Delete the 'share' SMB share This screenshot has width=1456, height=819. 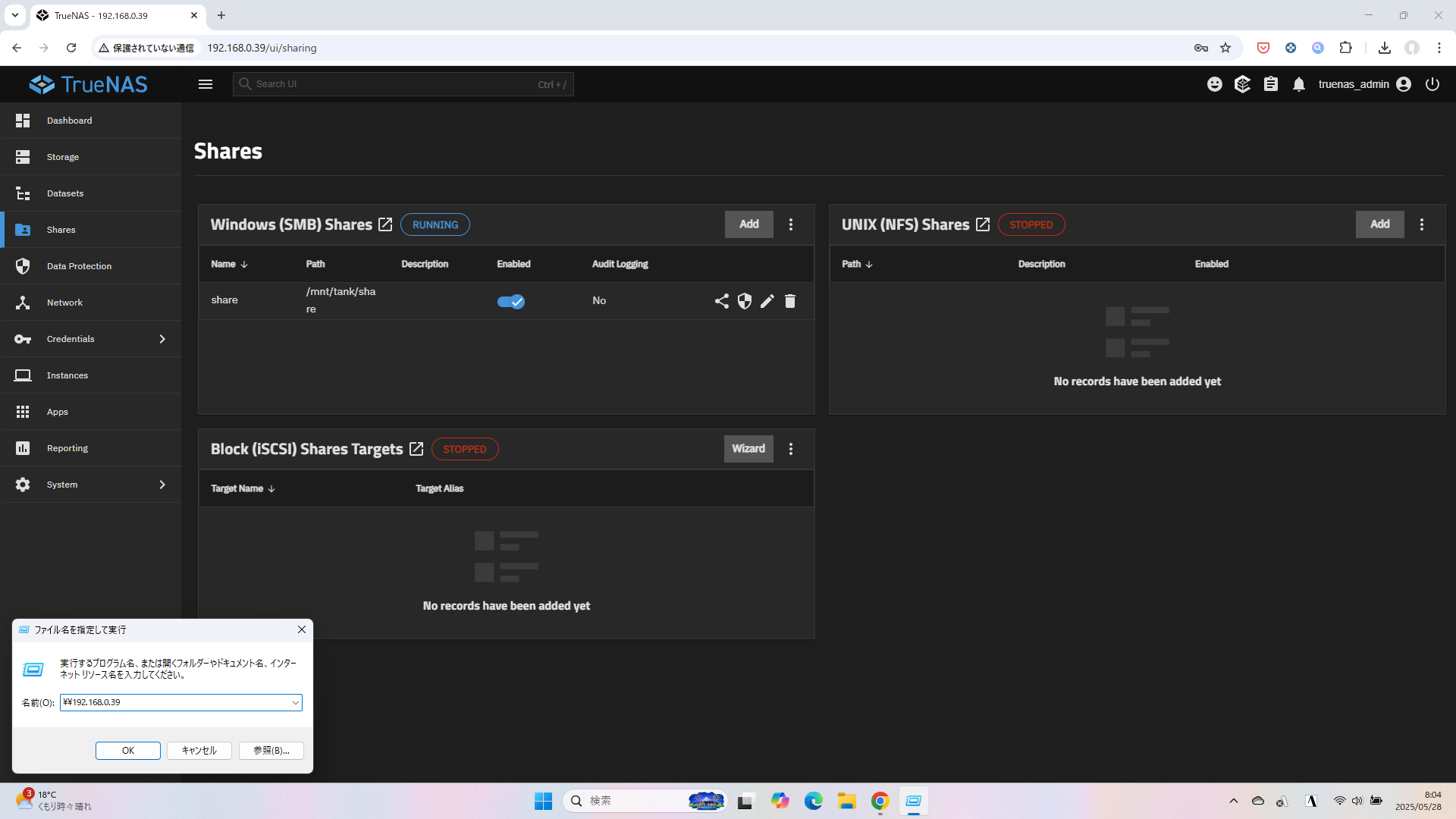click(790, 301)
